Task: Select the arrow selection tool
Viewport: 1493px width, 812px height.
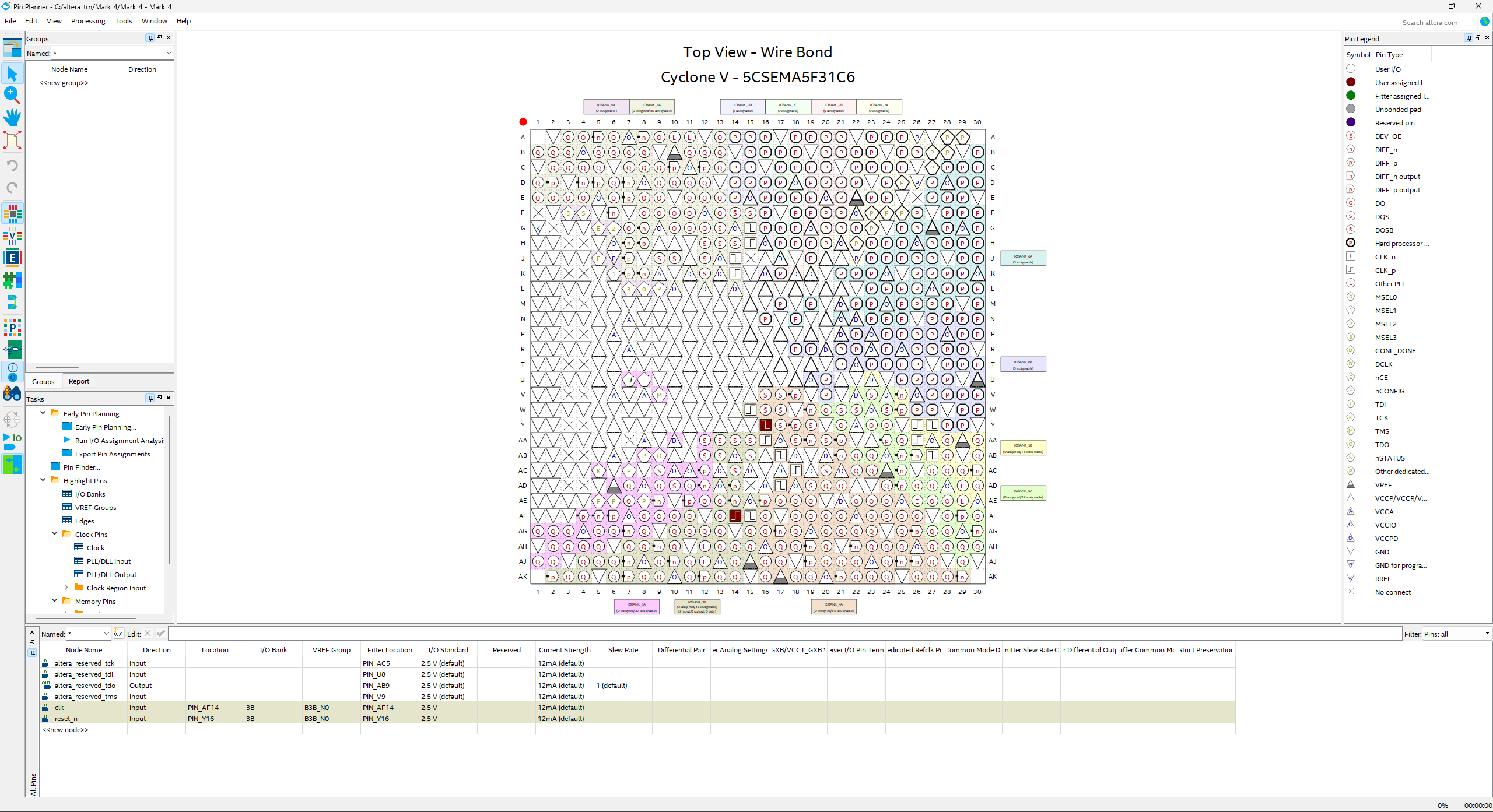Action: (12, 73)
